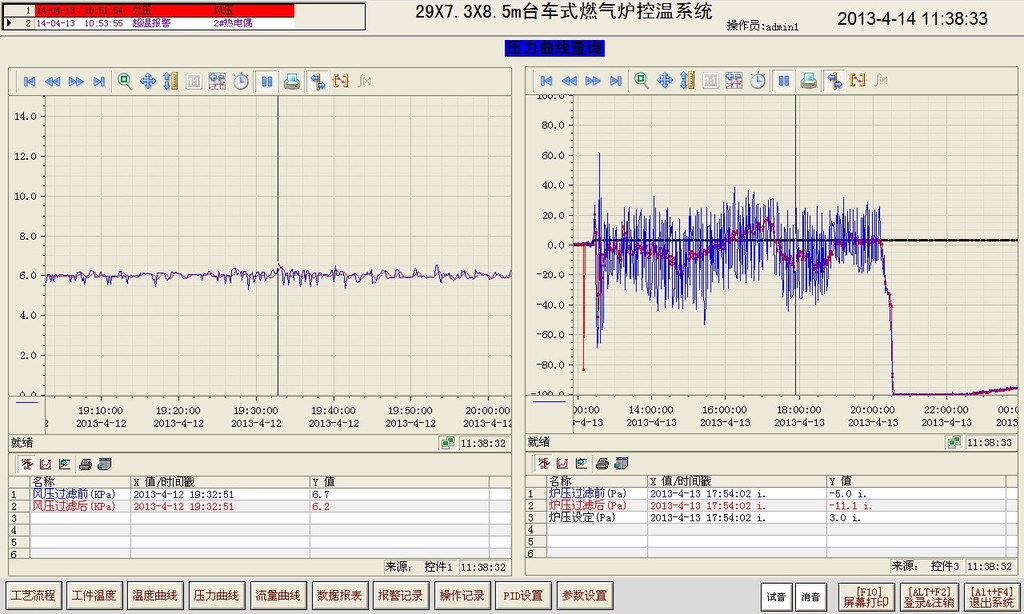1024x614 pixels.
Task: Click first icon in right data table toolbar
Action: pyautogui.click(x=544, y=463)
